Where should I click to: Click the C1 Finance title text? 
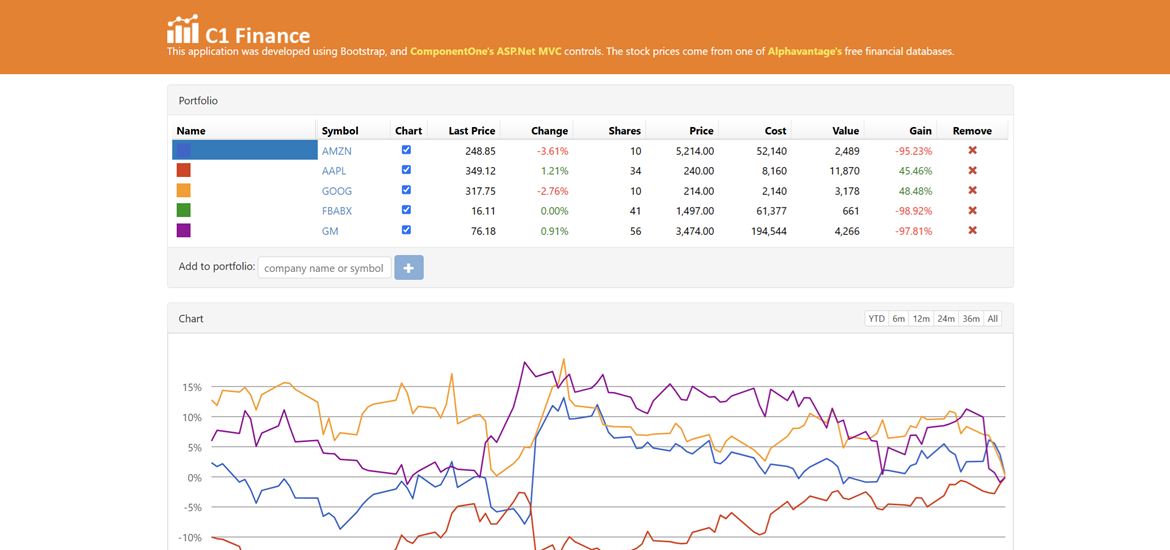pos(257,34)
